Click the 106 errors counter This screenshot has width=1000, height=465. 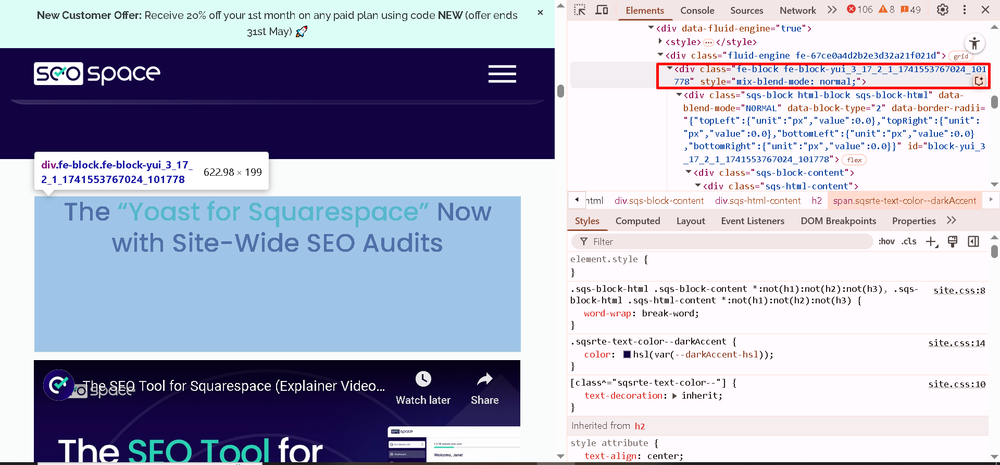click(860, 10)
